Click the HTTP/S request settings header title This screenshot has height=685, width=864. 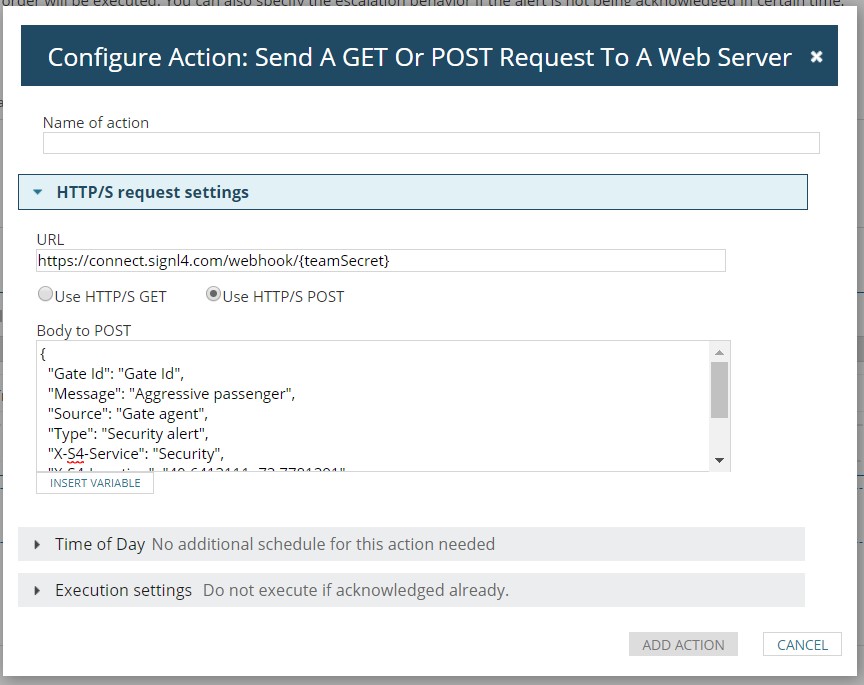click(x=153, y=192)
